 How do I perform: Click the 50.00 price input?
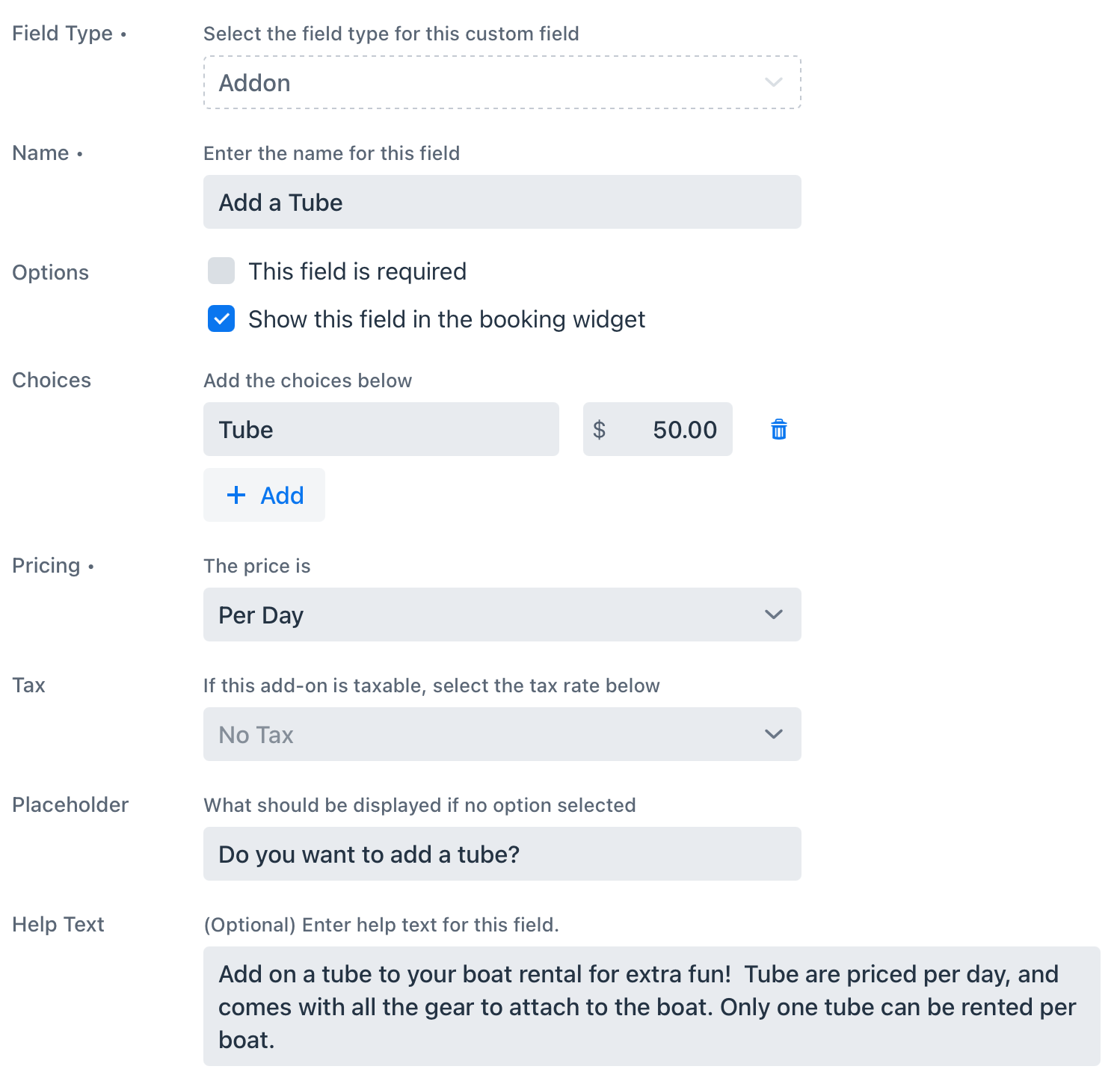tap(658, 429)
